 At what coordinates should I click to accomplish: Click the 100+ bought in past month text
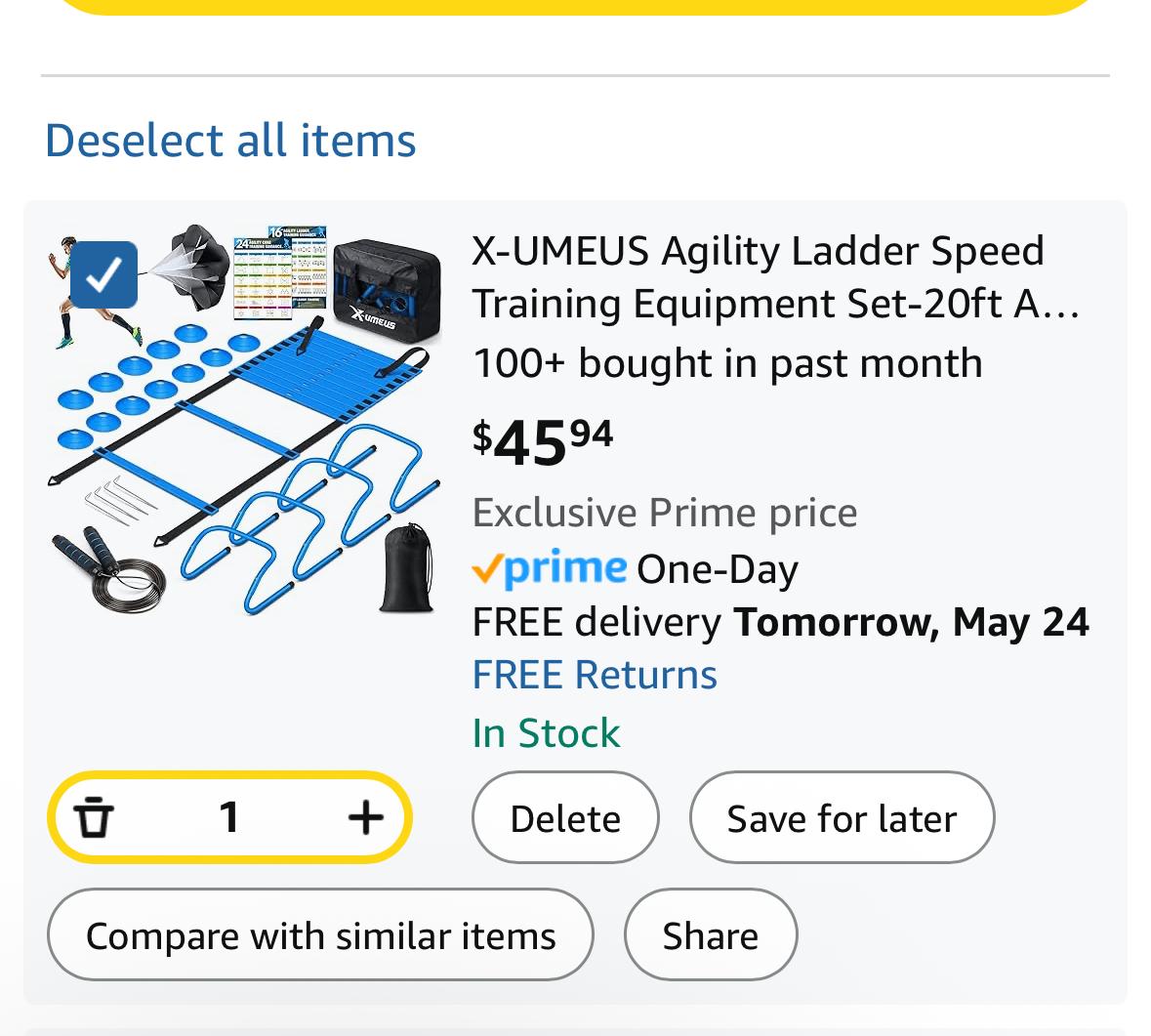pos(727,362)
